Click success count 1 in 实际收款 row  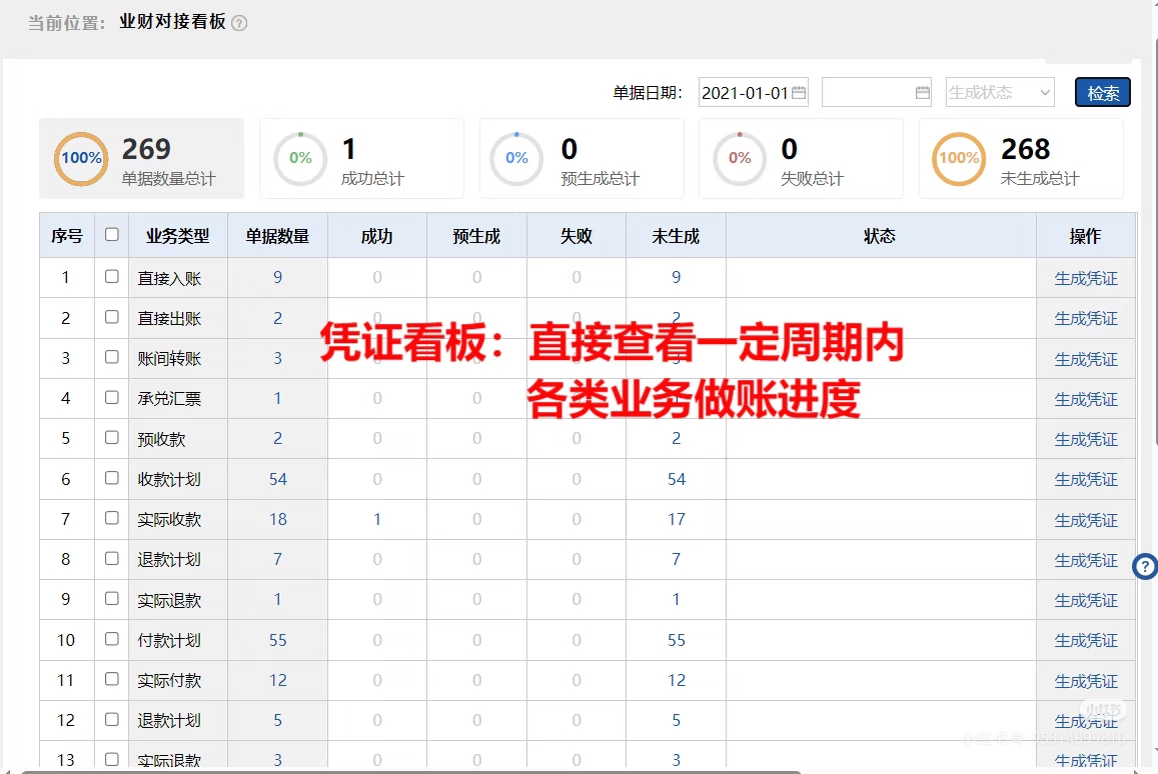point(377,519)
